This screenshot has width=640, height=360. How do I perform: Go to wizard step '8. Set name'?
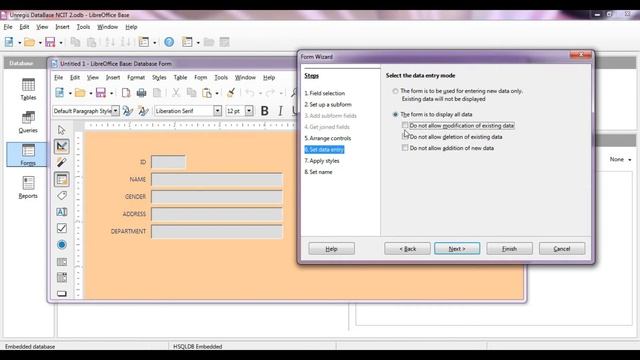(318, 172)
